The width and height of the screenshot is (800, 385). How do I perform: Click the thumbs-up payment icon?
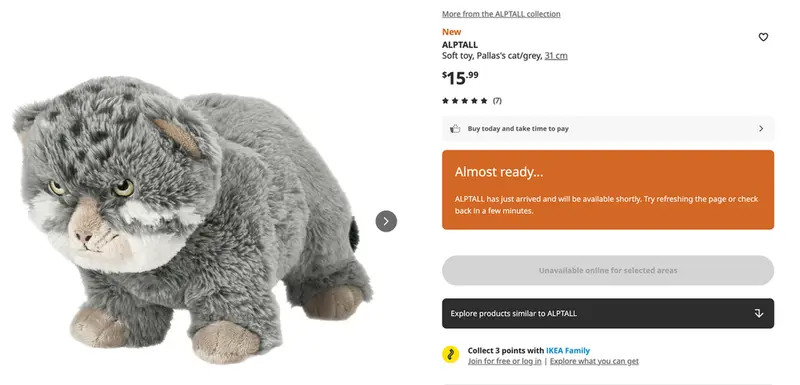tap(455, 129)
